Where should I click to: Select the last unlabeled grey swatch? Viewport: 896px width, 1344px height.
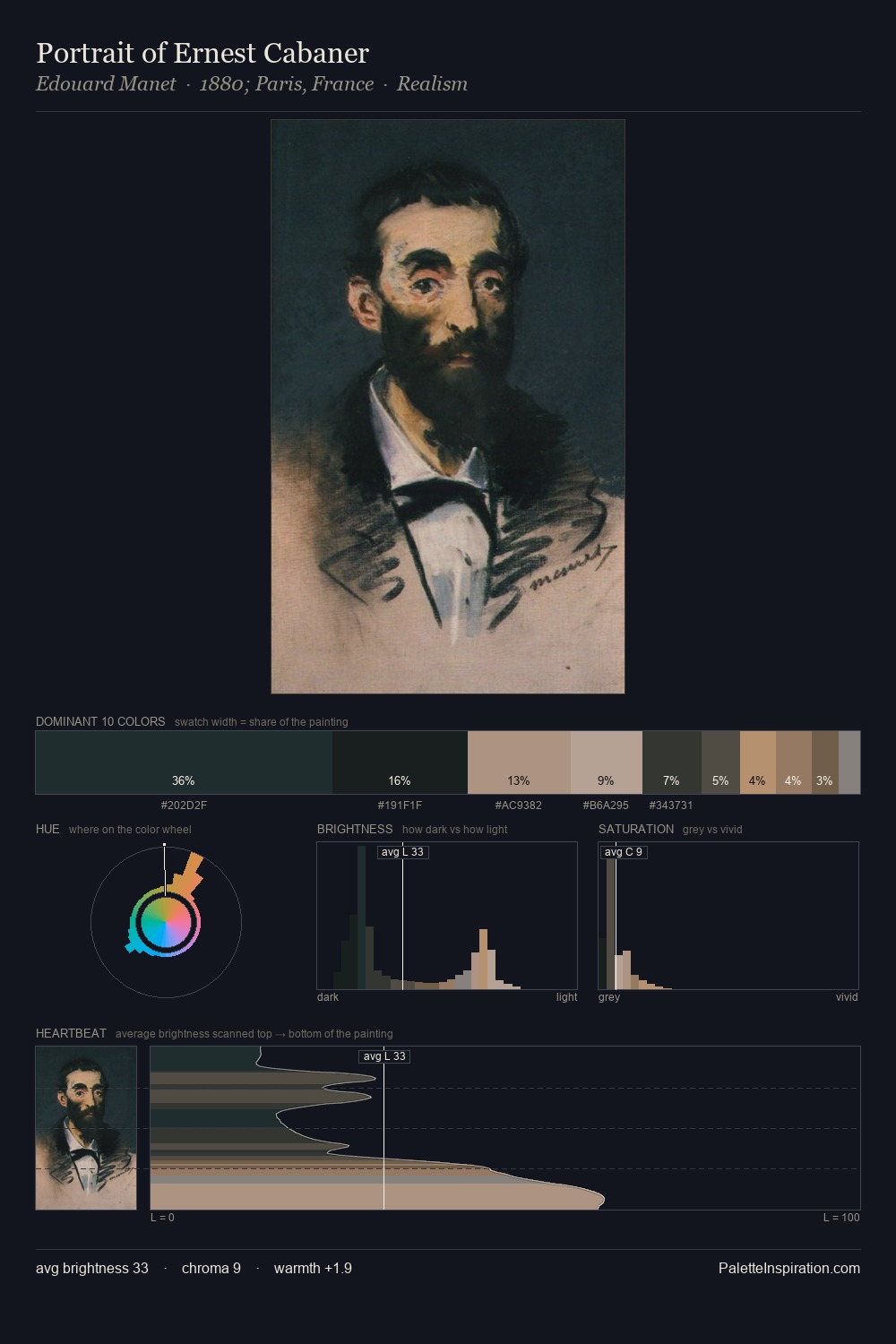(x=849, y=762)
